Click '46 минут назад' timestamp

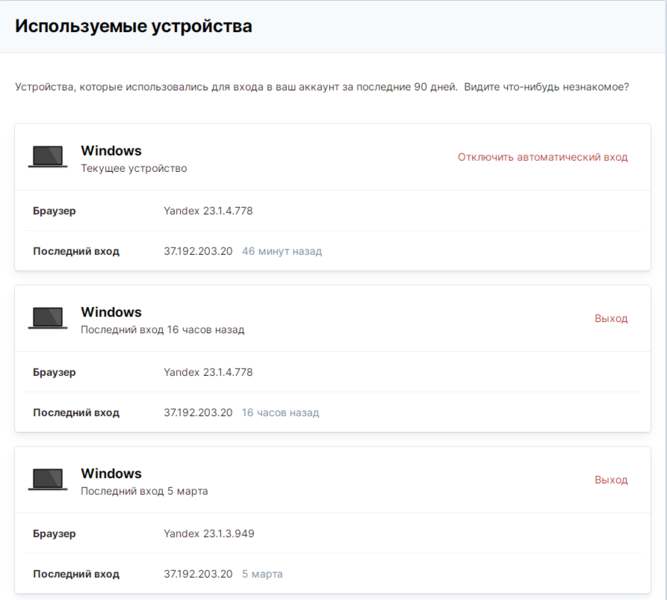(x=282, y=251)
